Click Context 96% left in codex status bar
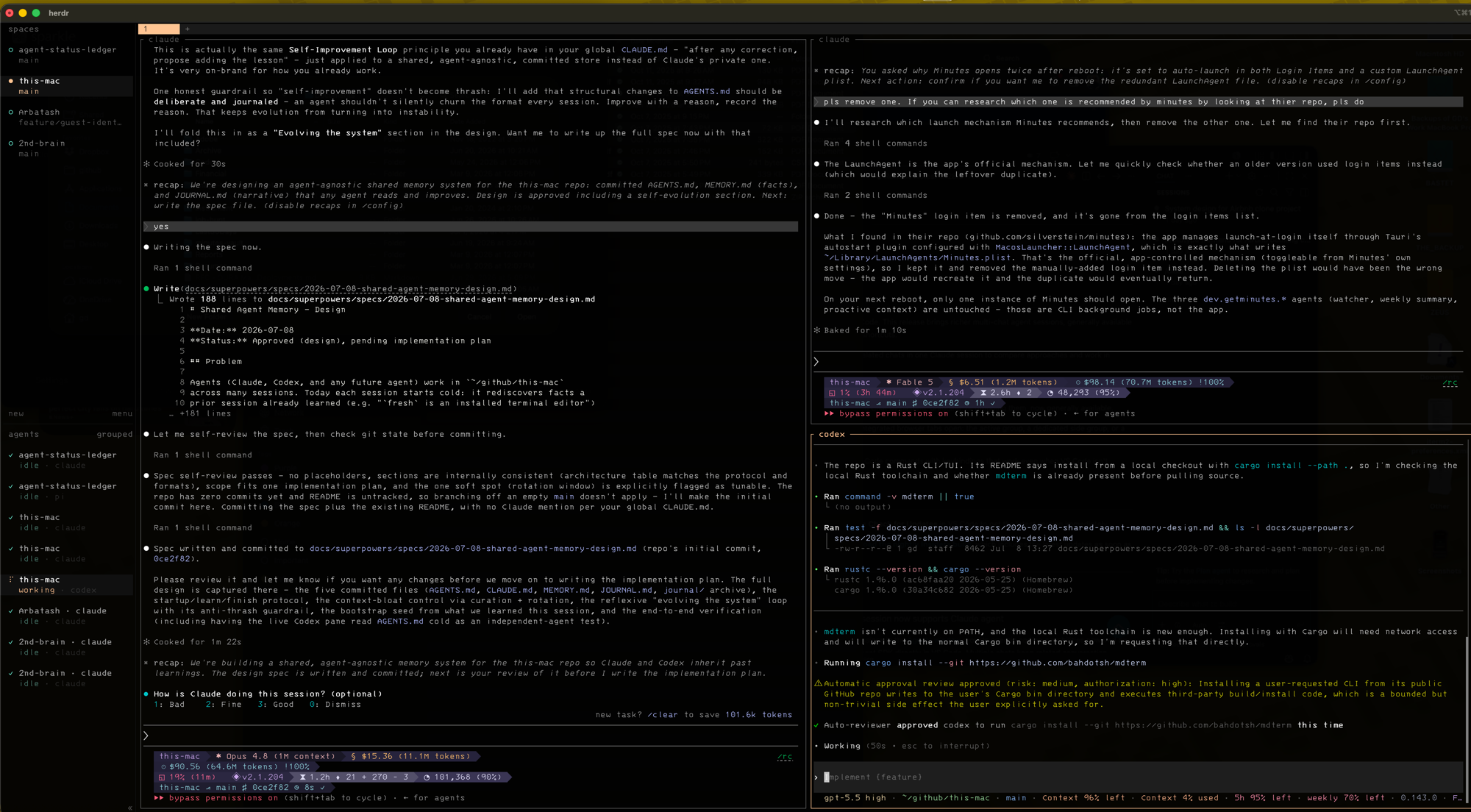Image resolution: width=1471 pixels, height=812 pixels. (x=1083, y=798)
